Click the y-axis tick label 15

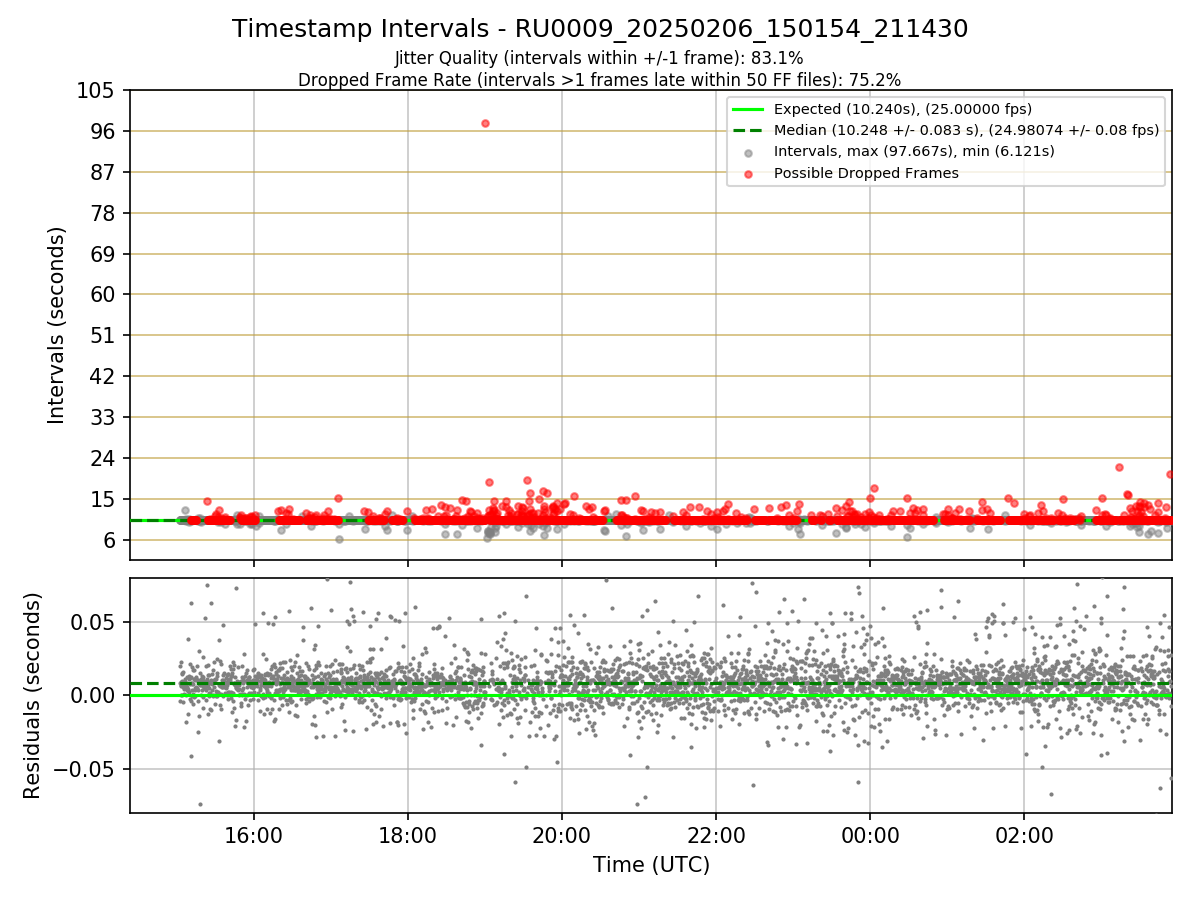point(104,499)
